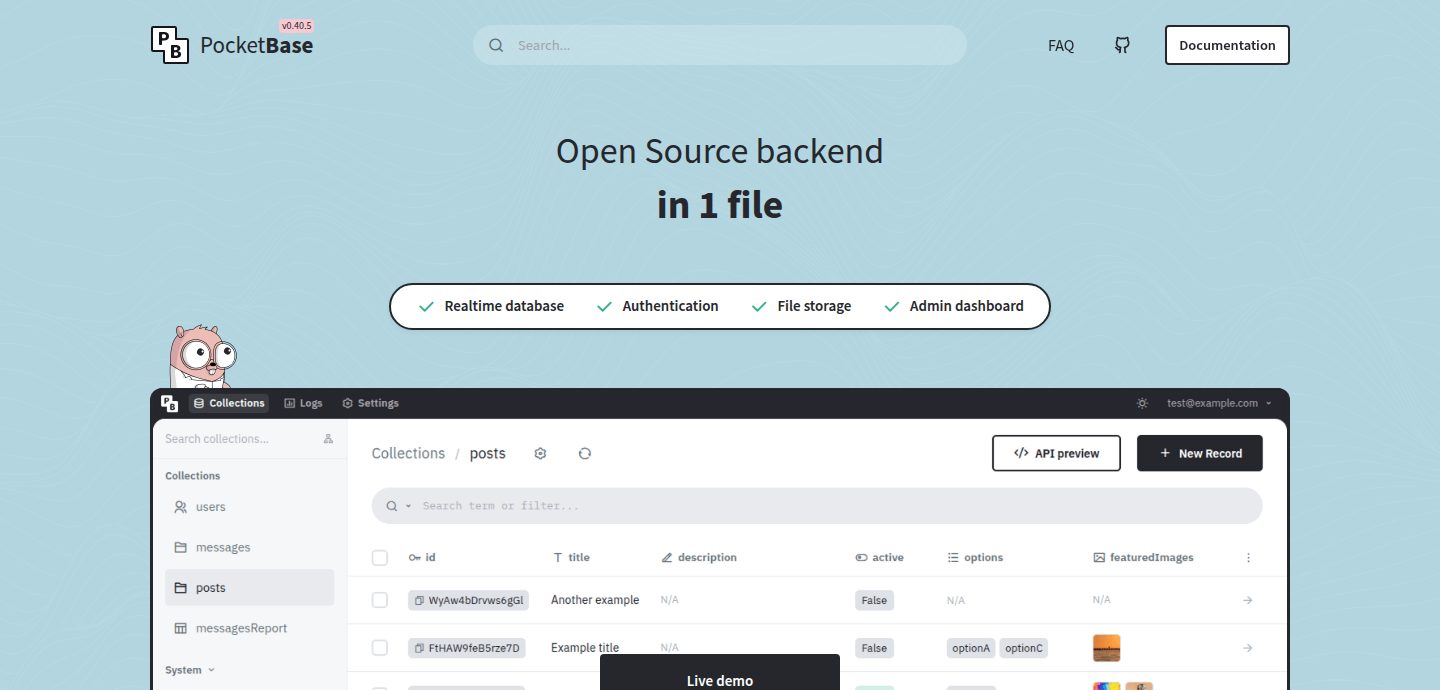
Task: Focus the Search term or filter field
Action: (x=817, y=506)
